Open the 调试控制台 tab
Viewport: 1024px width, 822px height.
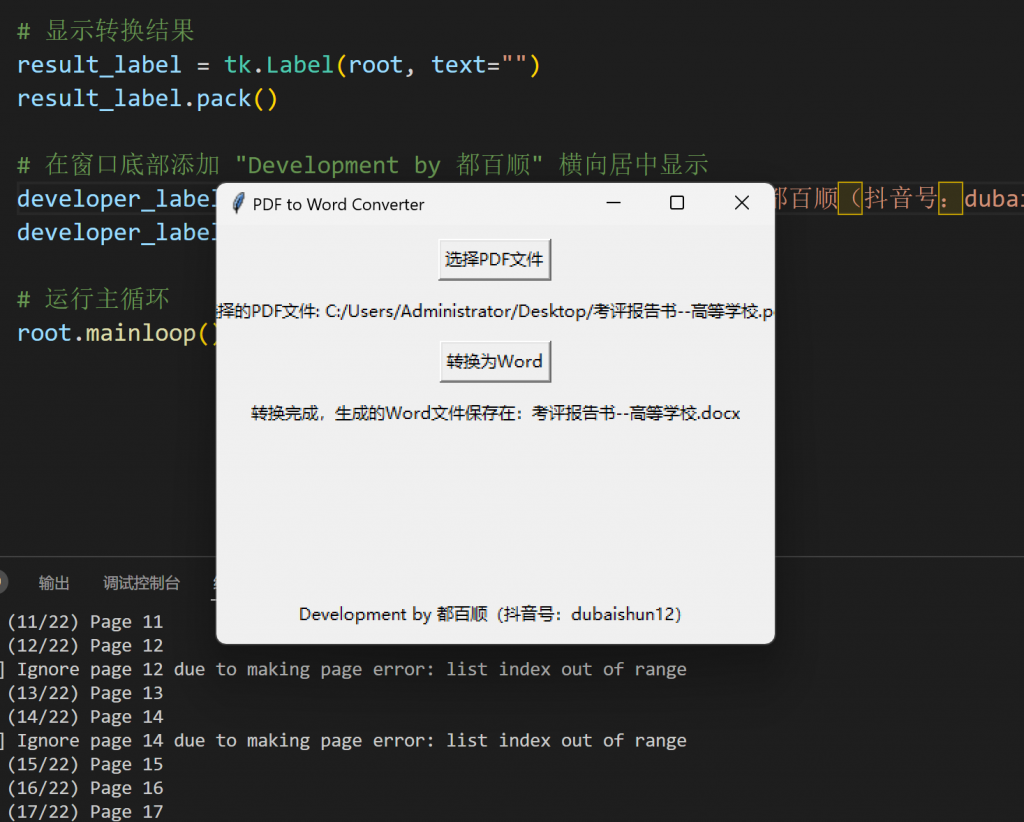click(x=140, y=583)
